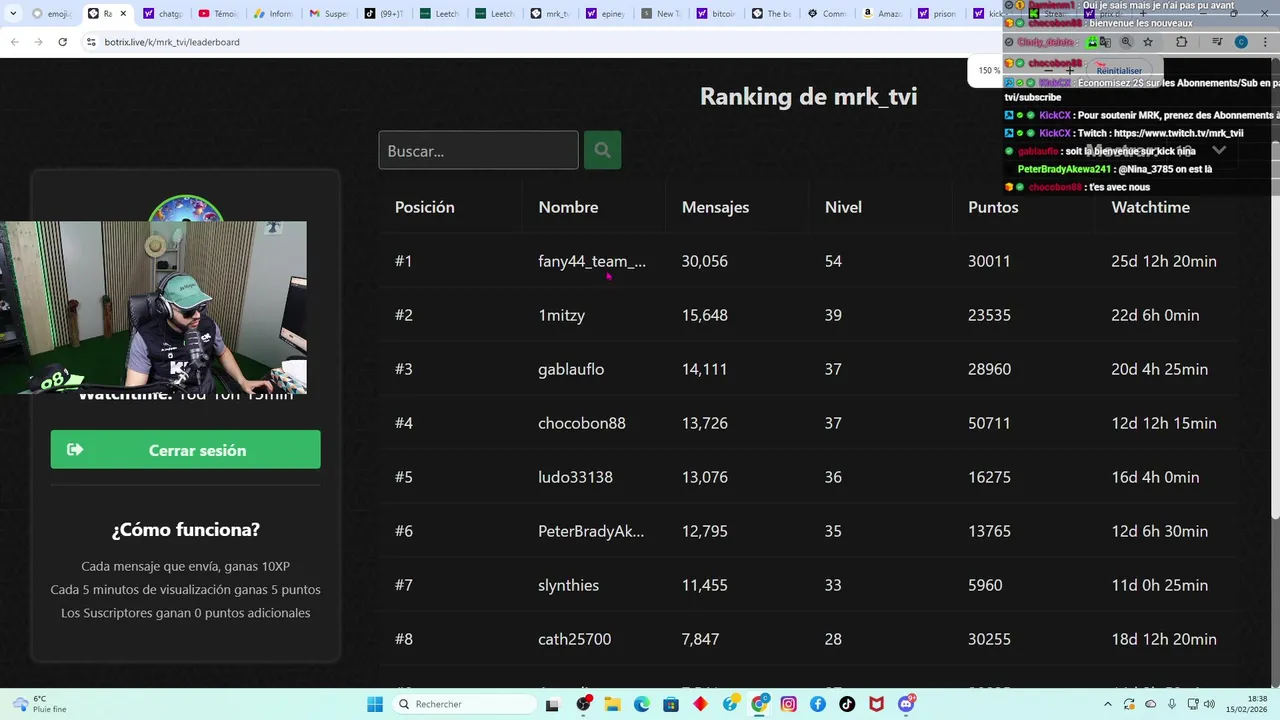The width and height of the screenshot is (1280, 720).
Task: Bookmark this page with the star icon
Action: point(1148,42)
